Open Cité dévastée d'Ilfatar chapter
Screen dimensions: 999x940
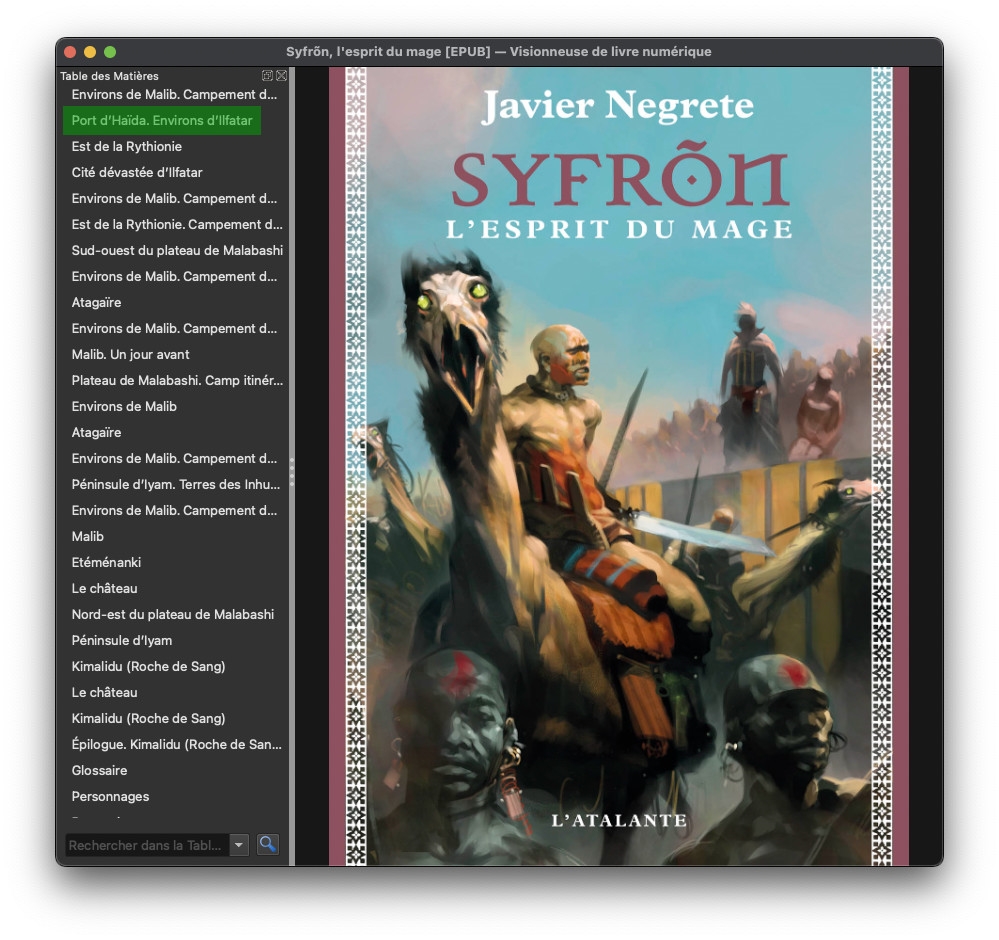pyautogui.click(x=137, y=172)
